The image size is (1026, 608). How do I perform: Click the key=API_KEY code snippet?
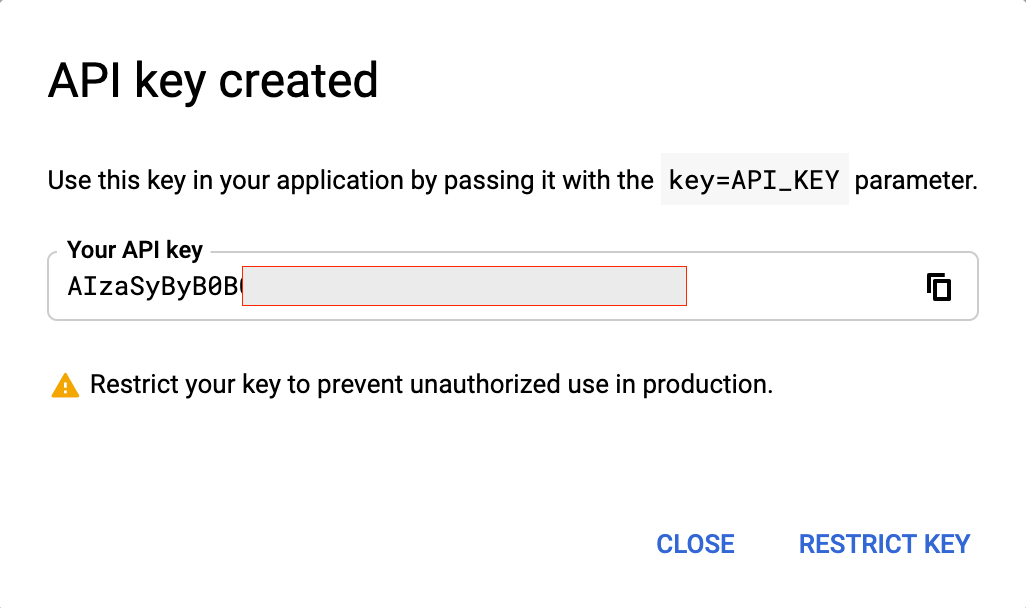click(x=754, y=180)
